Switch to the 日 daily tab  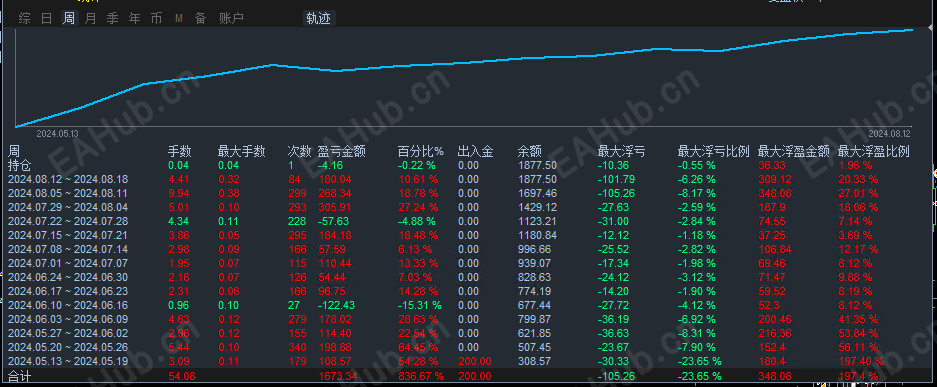click(x=47, y=19)
